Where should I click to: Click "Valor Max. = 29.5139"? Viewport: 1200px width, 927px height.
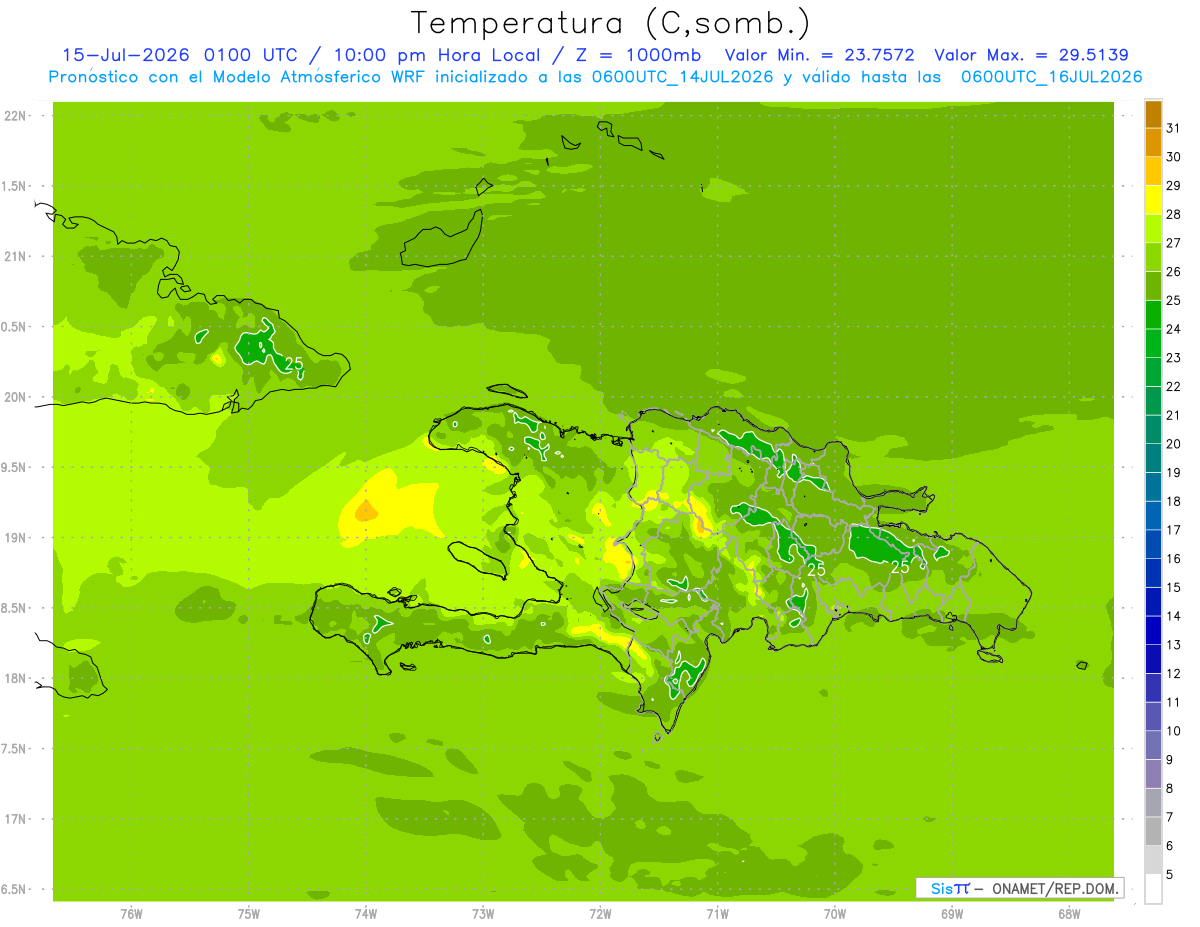coord(1033,56)
